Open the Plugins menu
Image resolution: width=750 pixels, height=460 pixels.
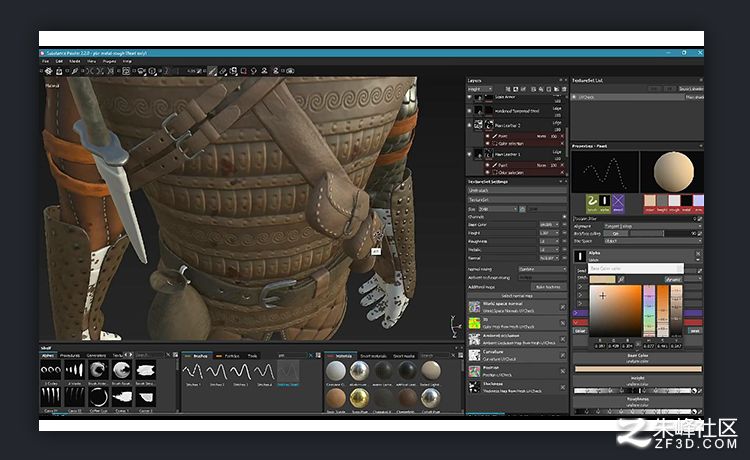click(x=110, y=61)
